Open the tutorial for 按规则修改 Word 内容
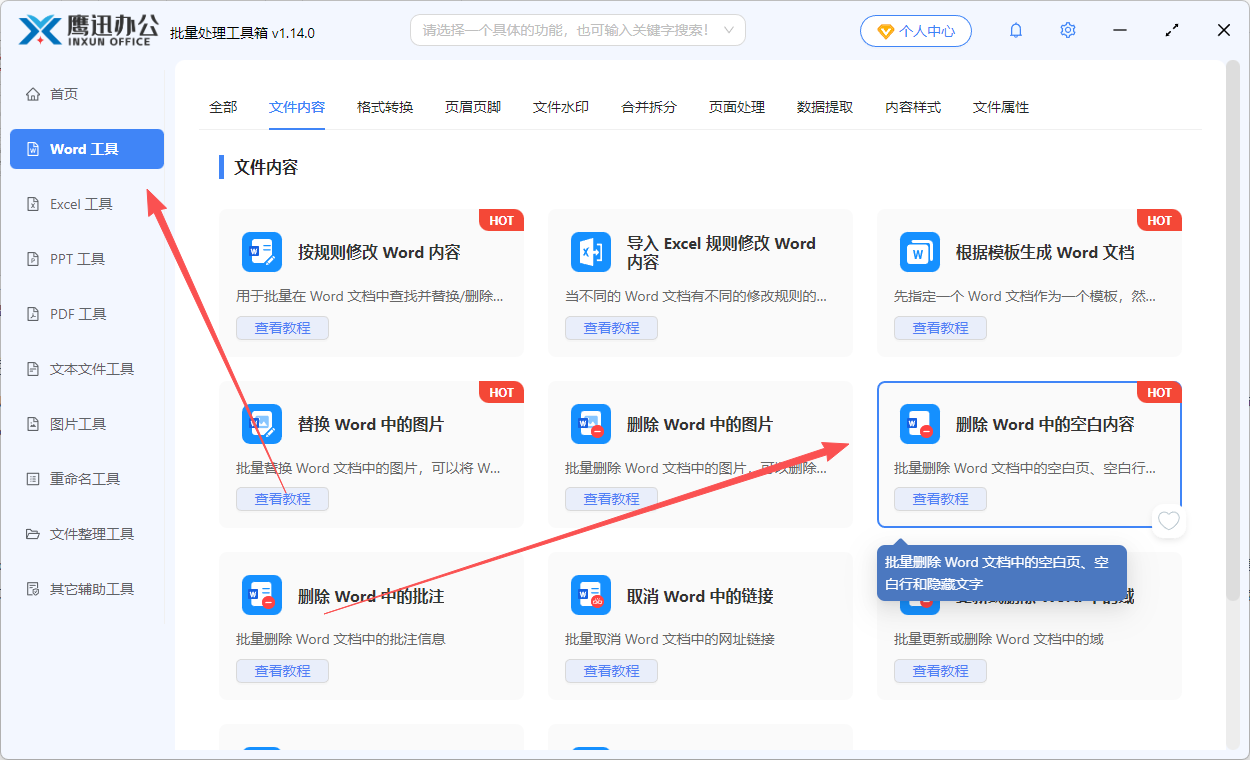1250x760 pixels. point(282,327)
